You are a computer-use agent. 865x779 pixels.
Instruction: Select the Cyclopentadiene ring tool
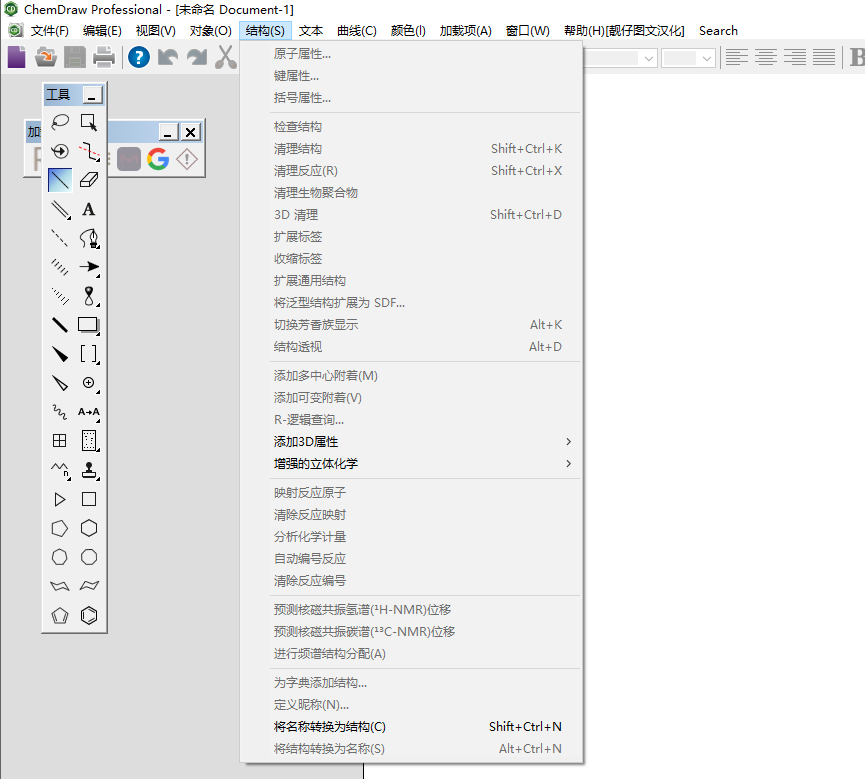pyautogui.click(x=60, y=615)
